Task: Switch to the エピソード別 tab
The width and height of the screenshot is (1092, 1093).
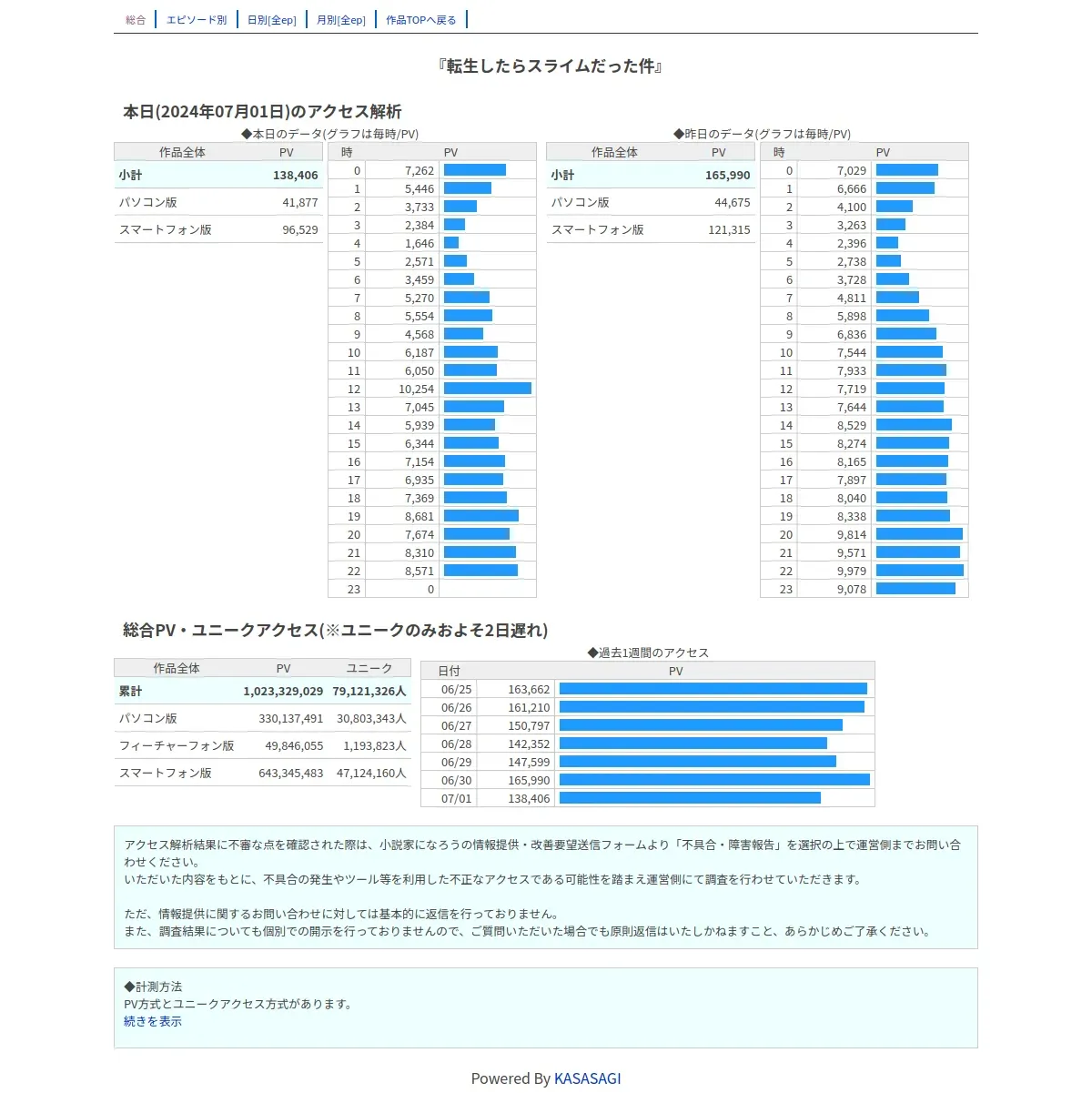Action: coord(197,20)
